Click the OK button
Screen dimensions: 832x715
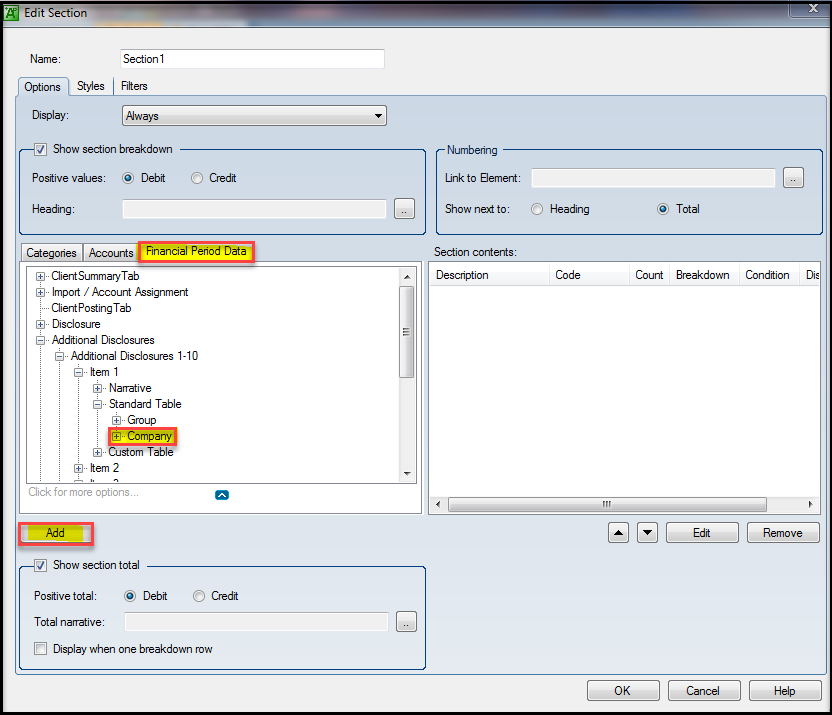click(623, 690)
